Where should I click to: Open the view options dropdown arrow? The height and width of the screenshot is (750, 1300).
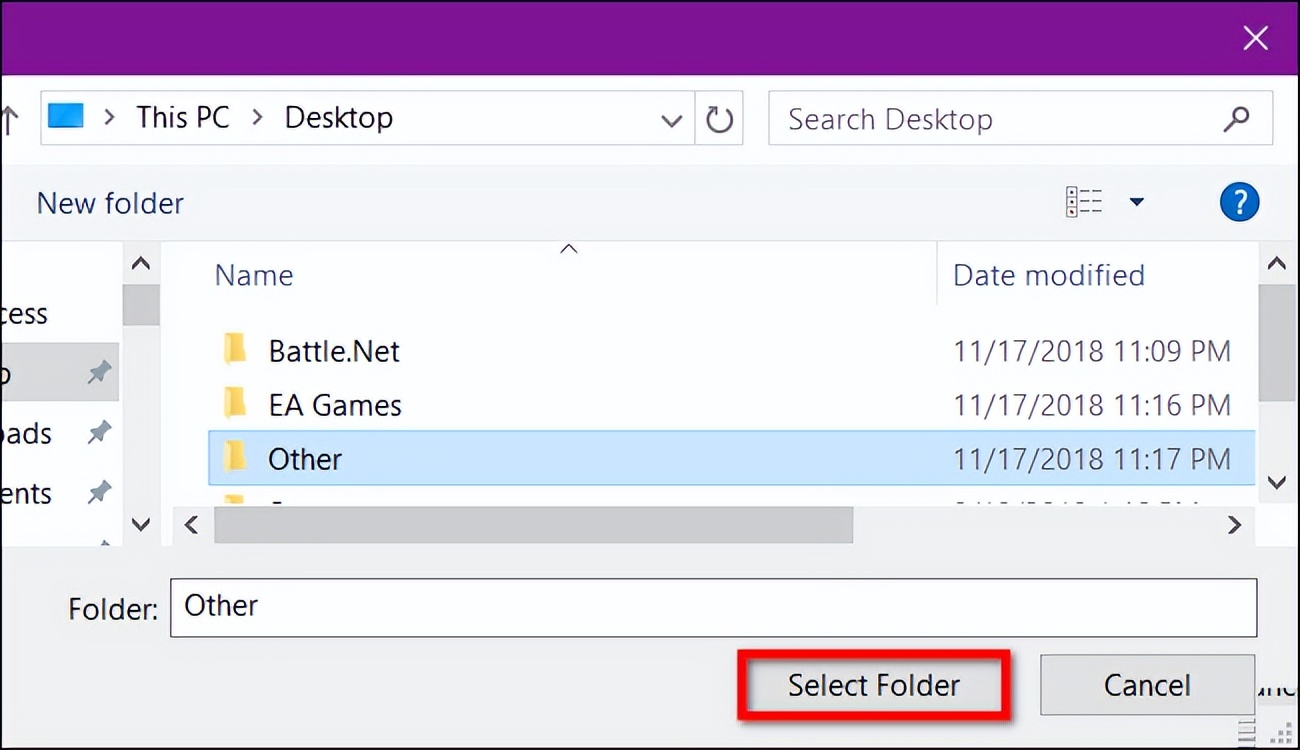tap(1136, 202)
